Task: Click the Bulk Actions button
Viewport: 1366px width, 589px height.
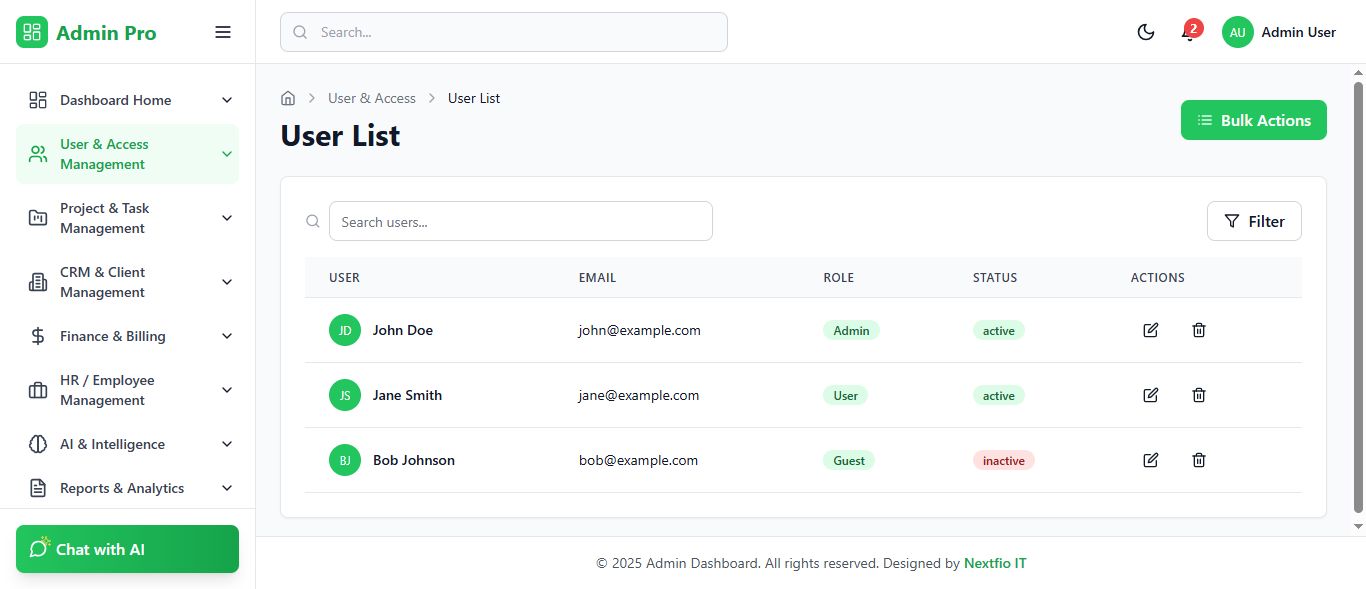Action: point(1253,120)
